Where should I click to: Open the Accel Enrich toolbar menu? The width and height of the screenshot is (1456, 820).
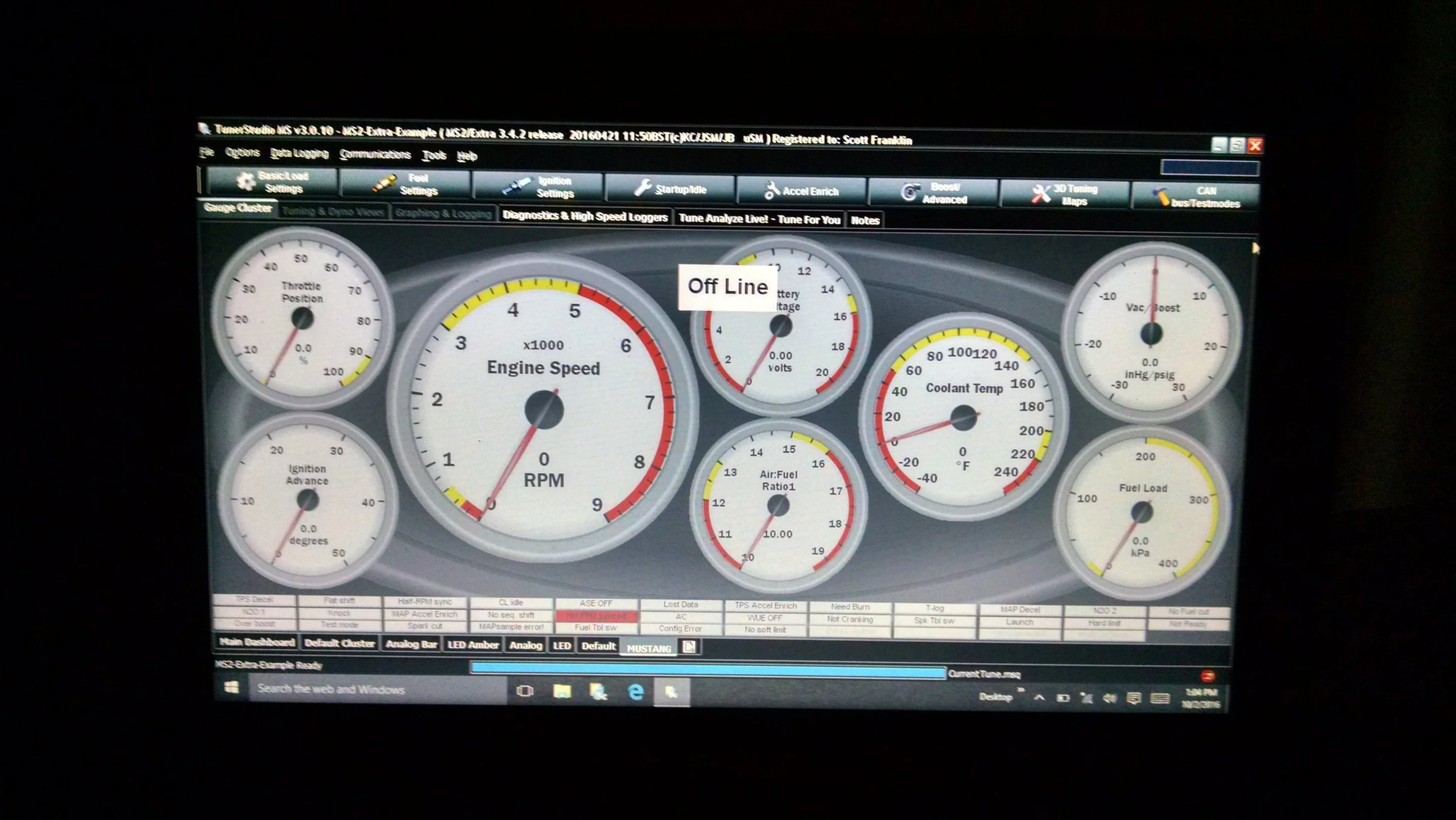[x=802, y=191]
